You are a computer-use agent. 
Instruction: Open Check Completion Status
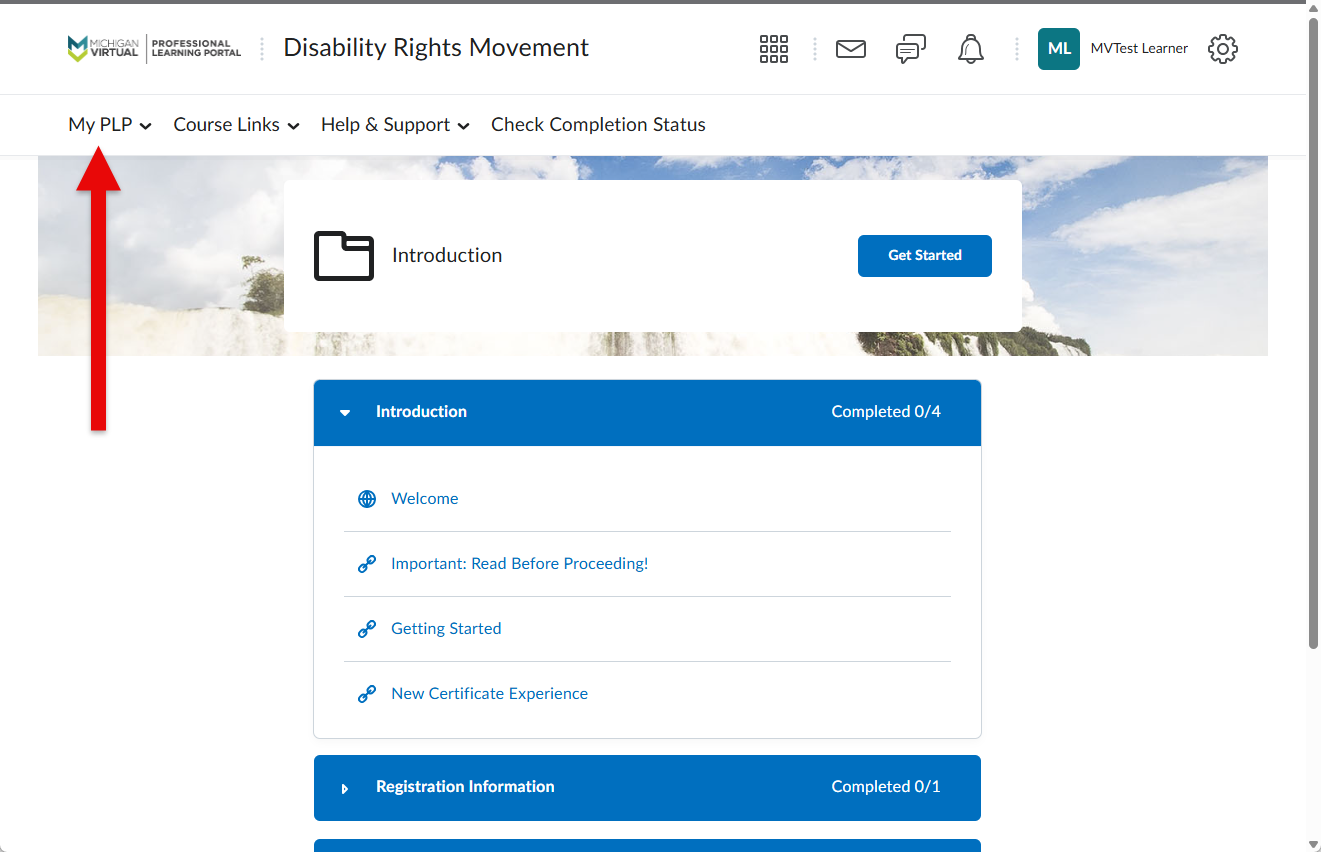pyautogui.click(x=598, y=125)
